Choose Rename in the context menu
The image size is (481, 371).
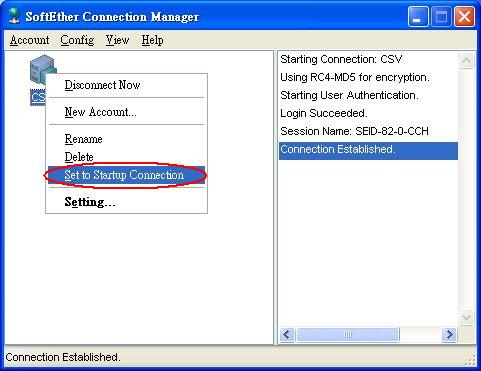click(126, 139)
